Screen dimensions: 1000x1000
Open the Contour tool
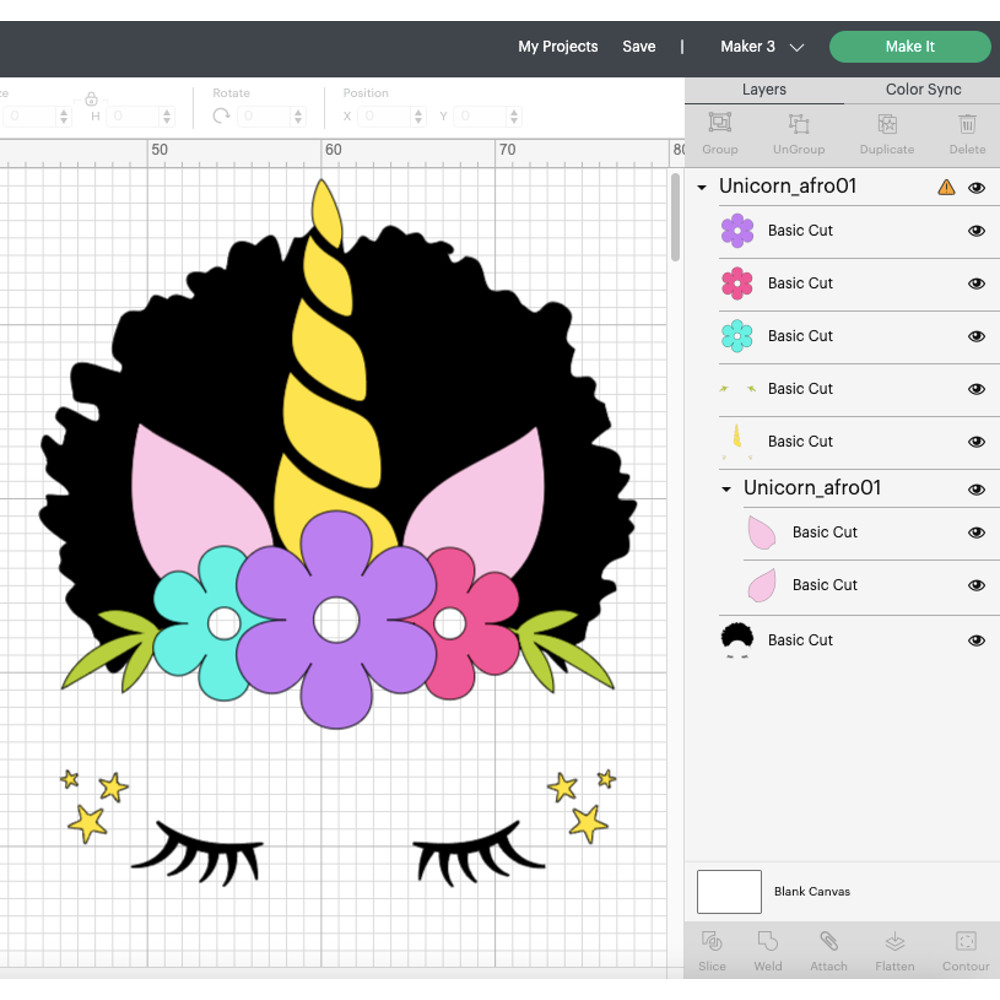pos(964,949)
